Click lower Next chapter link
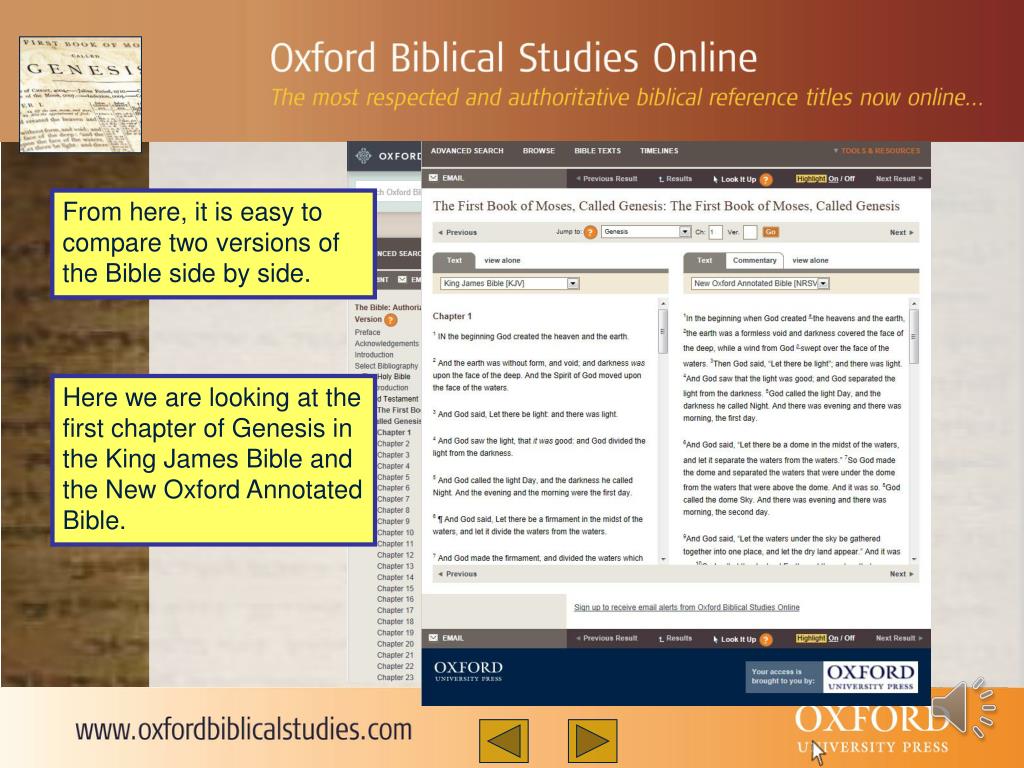 coord(901,574)
